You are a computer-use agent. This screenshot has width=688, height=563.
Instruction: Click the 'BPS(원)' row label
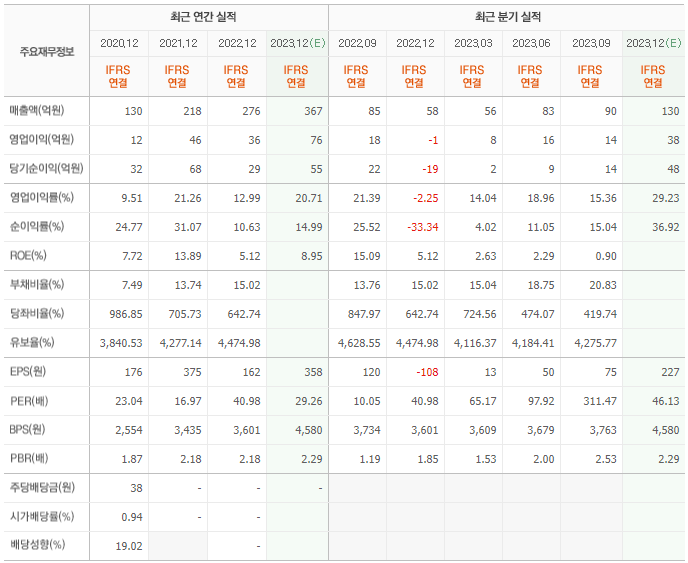(x=28, y=430)
